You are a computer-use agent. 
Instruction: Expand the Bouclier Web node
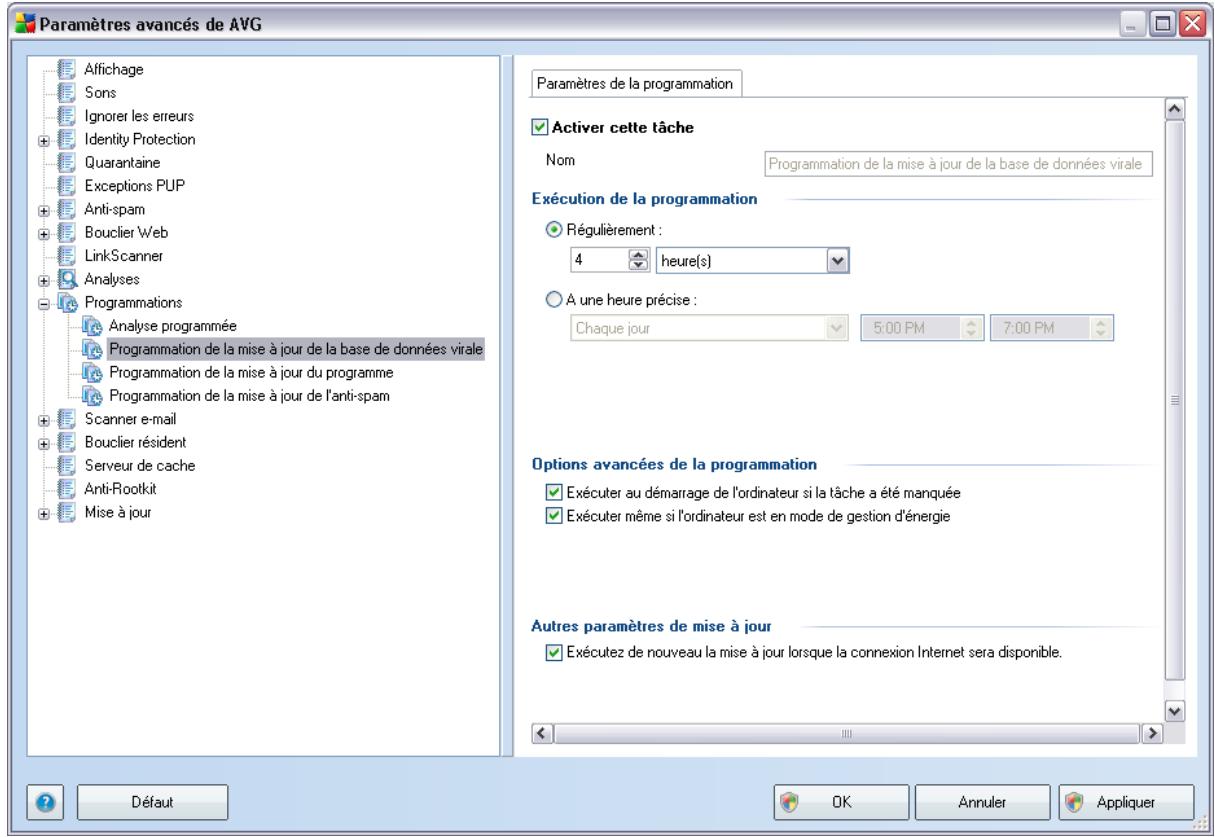pyautogui.click(x=45, y=232)
